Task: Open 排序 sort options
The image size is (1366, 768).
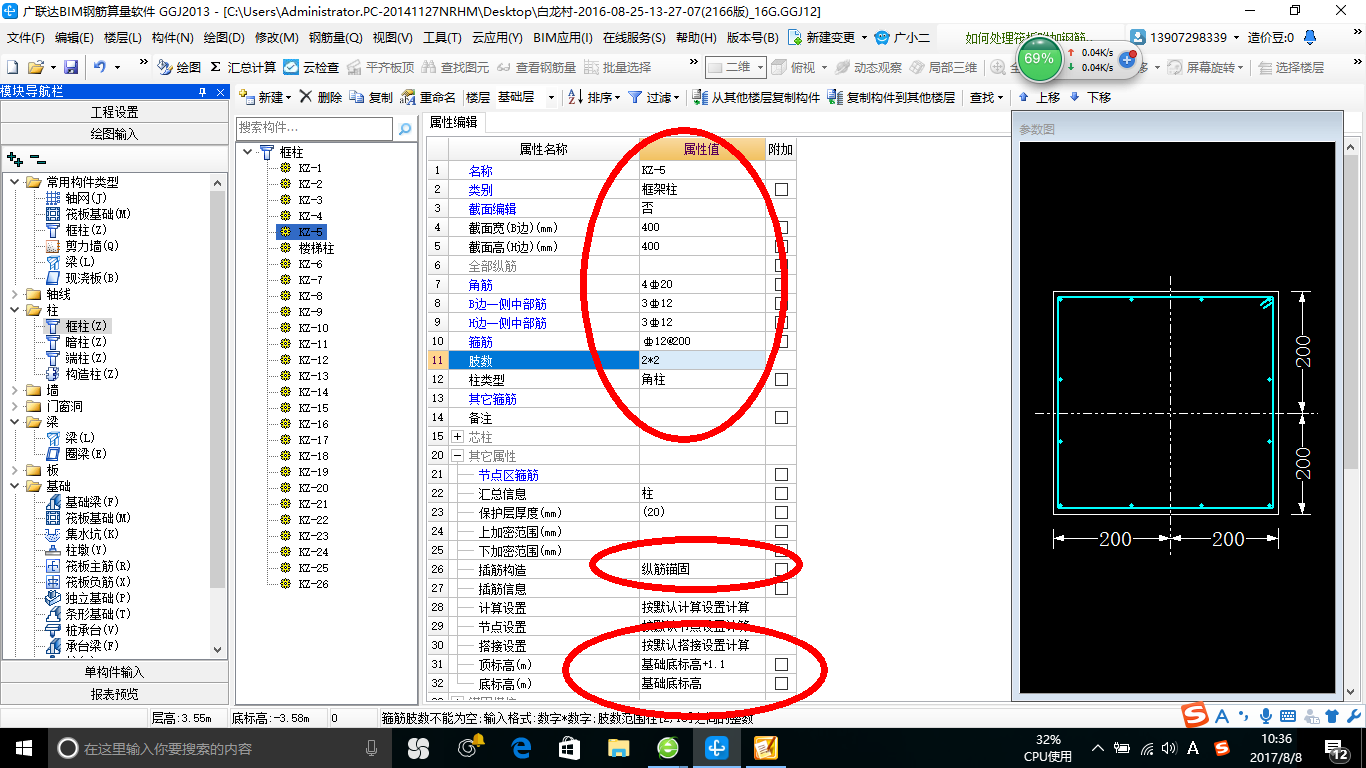Action: click(592, 97)
